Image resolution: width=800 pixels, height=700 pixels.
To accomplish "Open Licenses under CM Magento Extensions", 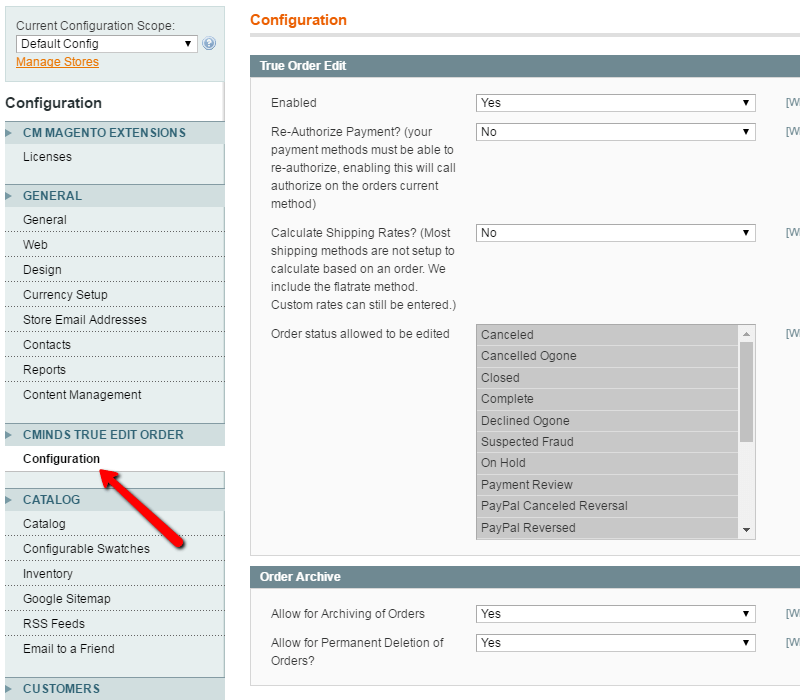I will point(47,157).
